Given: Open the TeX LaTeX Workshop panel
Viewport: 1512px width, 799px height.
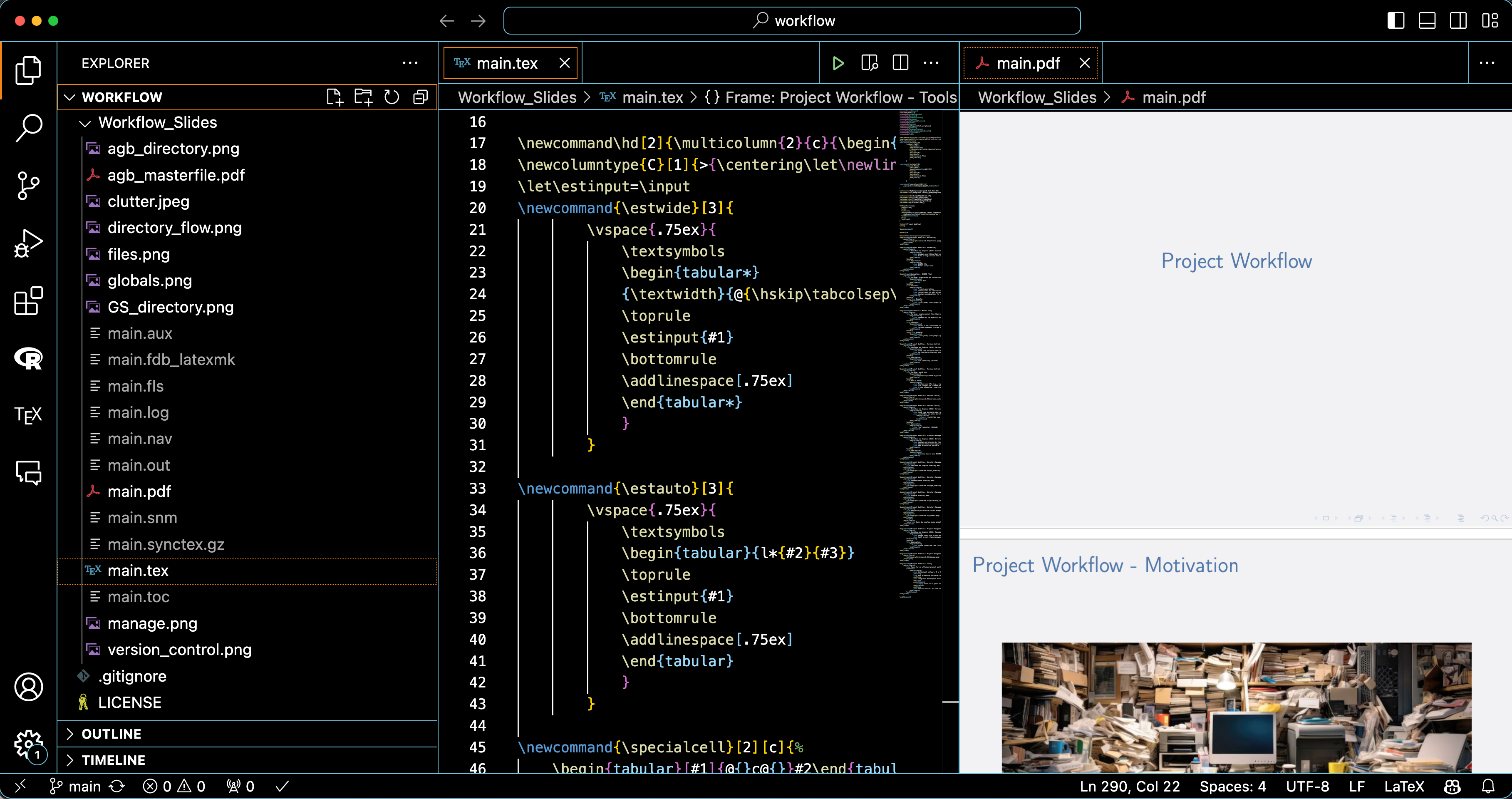Looking at the screenshot, I should [x=28, y=415].
